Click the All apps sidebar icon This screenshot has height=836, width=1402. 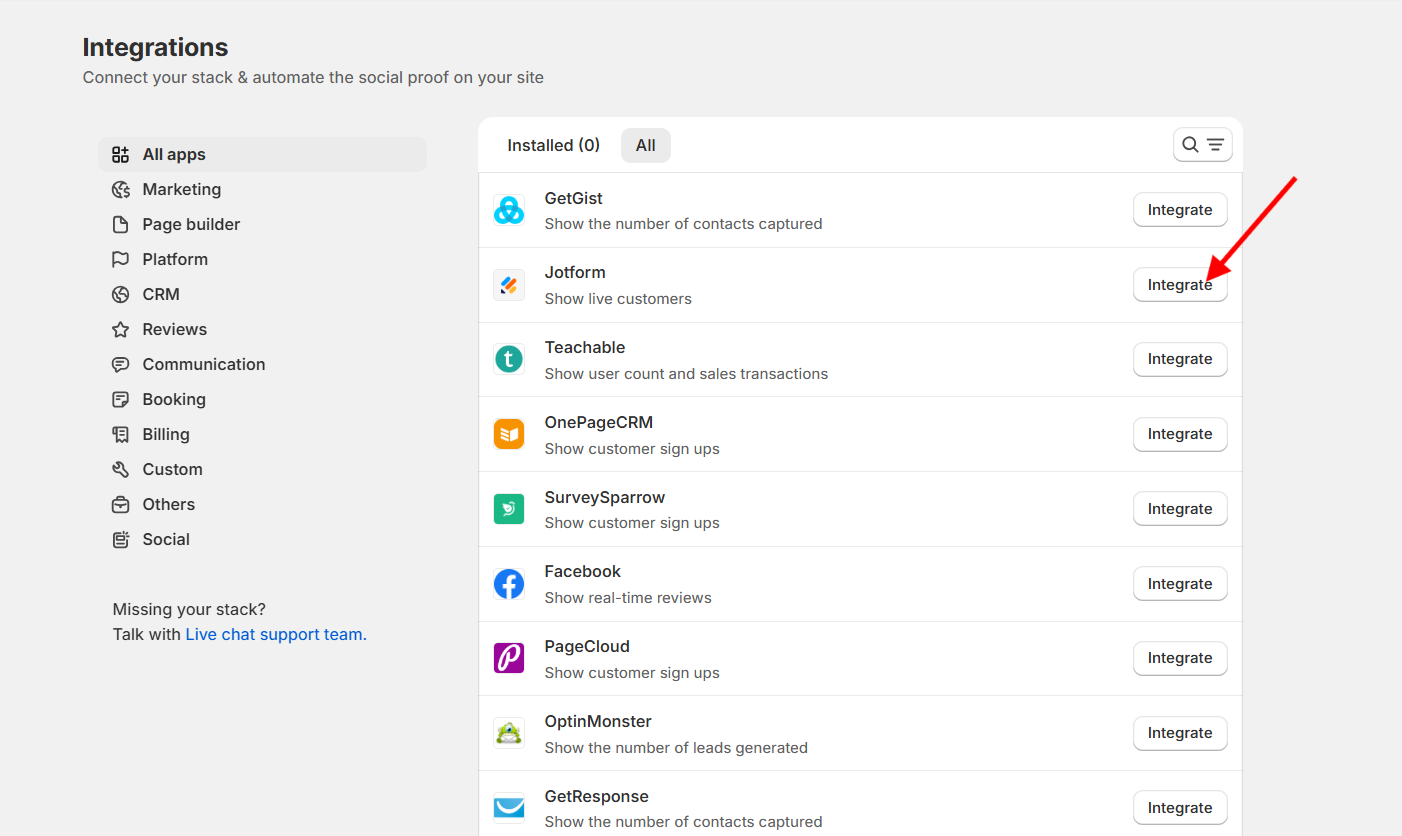coord(121,154)
